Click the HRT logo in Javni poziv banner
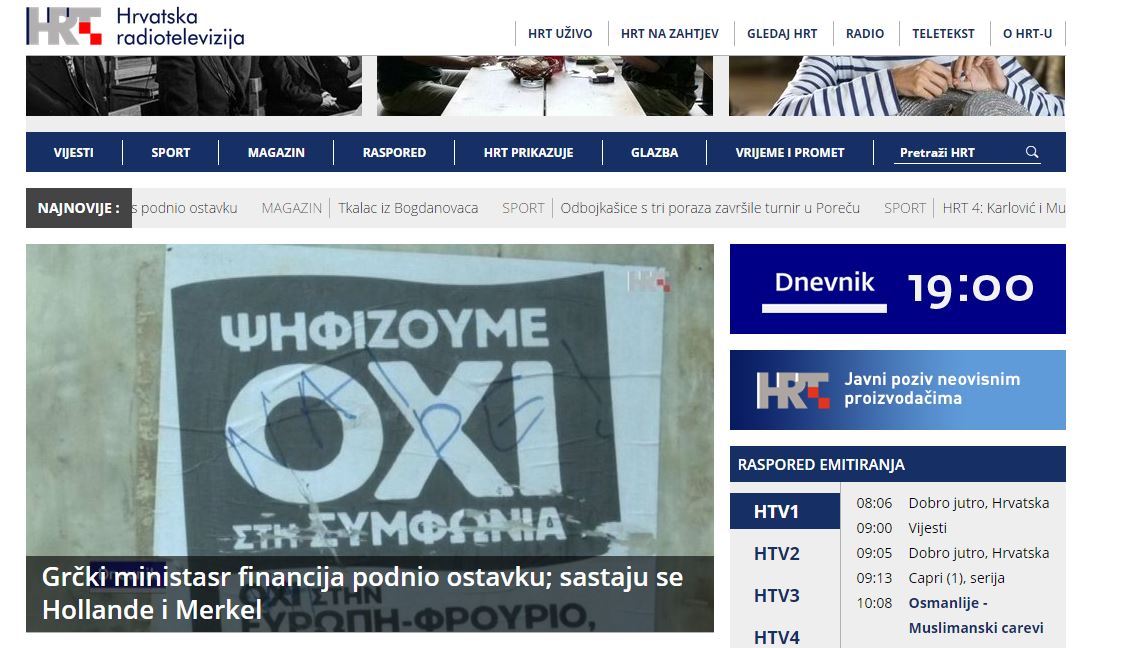Image resolution: width=1132 pixels, height=648 pixels. click(x=792, y=390)
